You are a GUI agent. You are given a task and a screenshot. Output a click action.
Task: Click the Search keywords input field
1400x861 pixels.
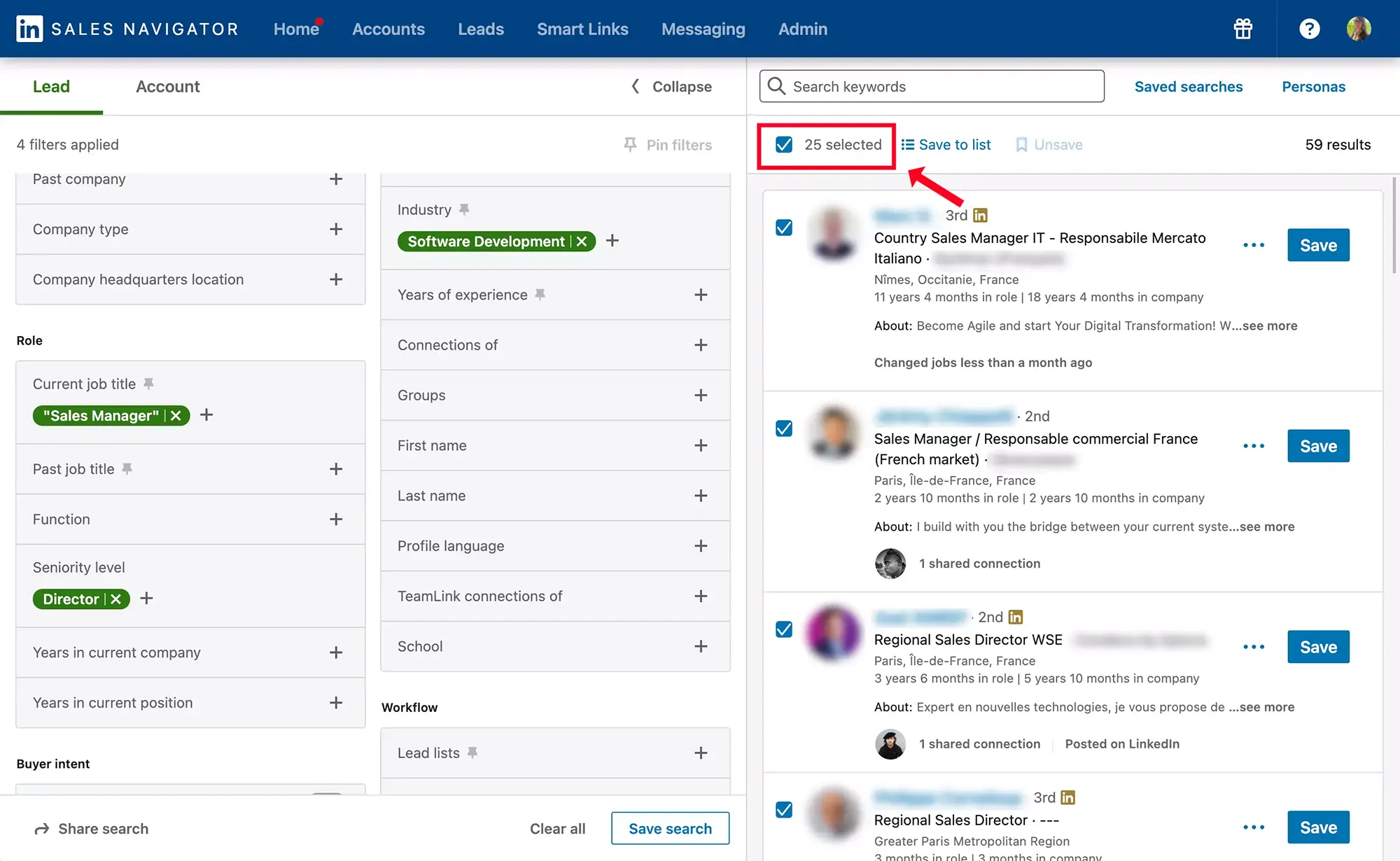point(931,85)
